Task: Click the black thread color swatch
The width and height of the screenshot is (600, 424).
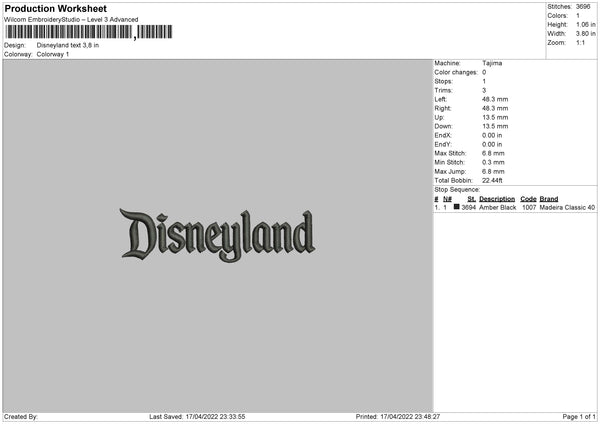Action: pyautogui.click(x=457, y=207)
